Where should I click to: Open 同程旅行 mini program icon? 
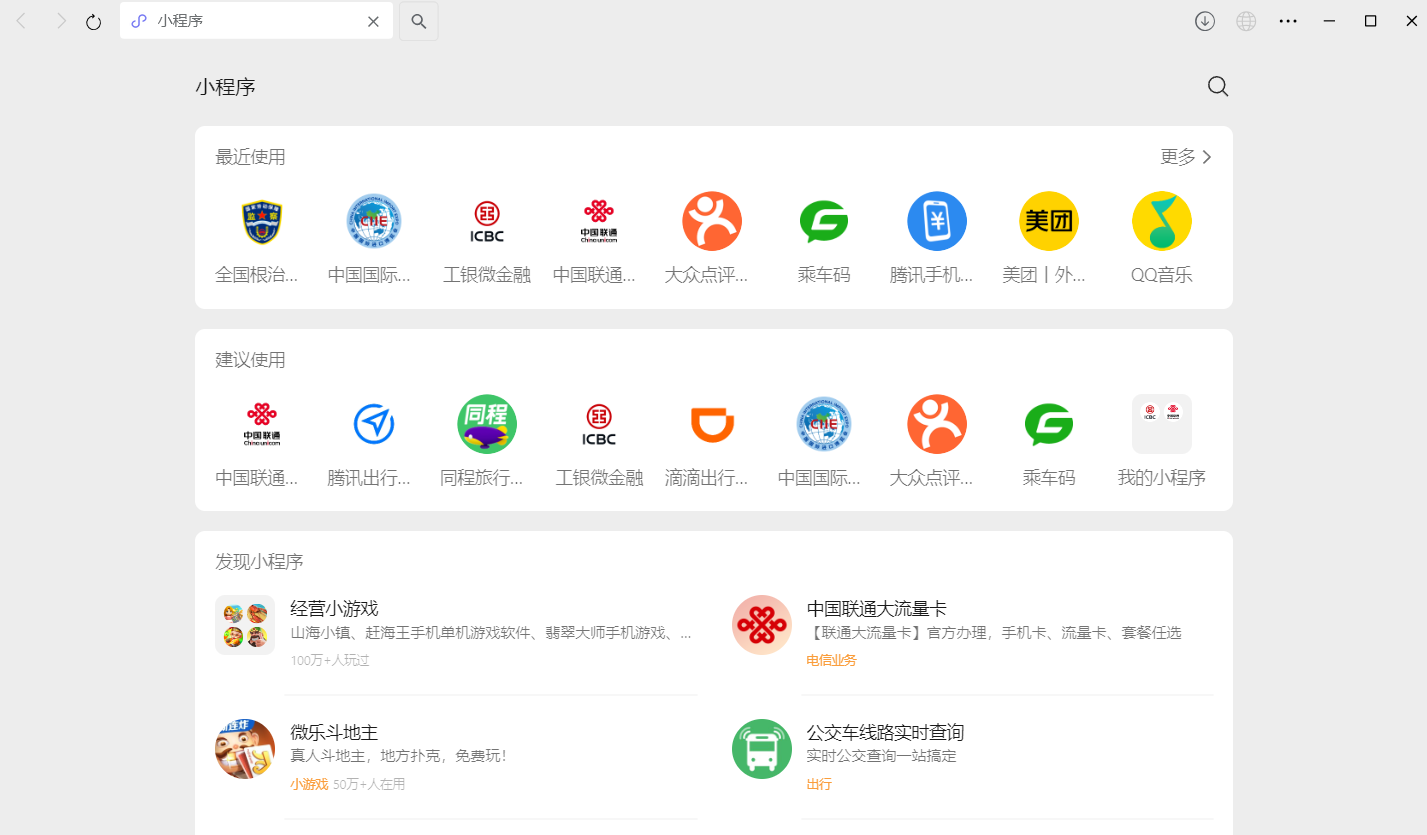[486, 424]
